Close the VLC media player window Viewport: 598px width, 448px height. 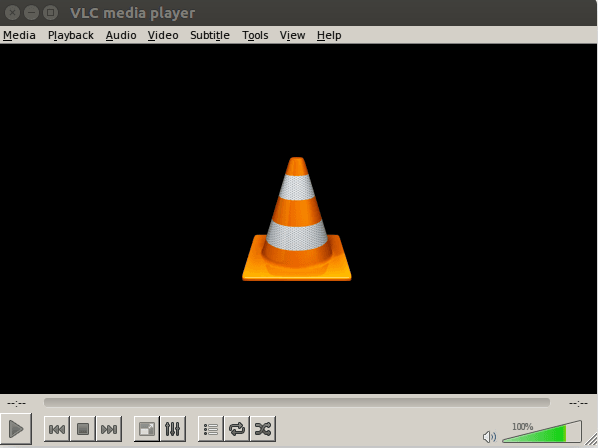point(12,13)
